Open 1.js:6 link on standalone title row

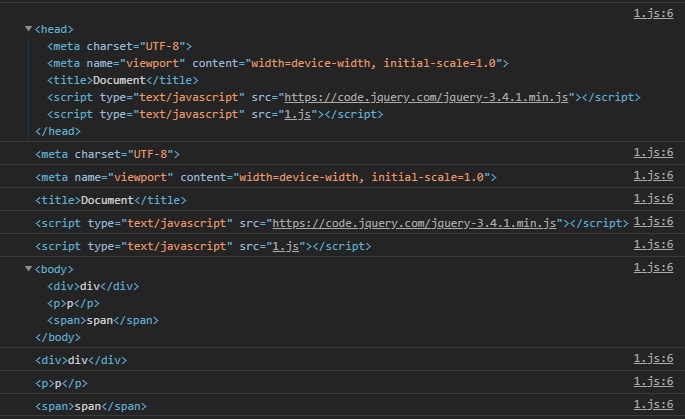pos(653,198)
